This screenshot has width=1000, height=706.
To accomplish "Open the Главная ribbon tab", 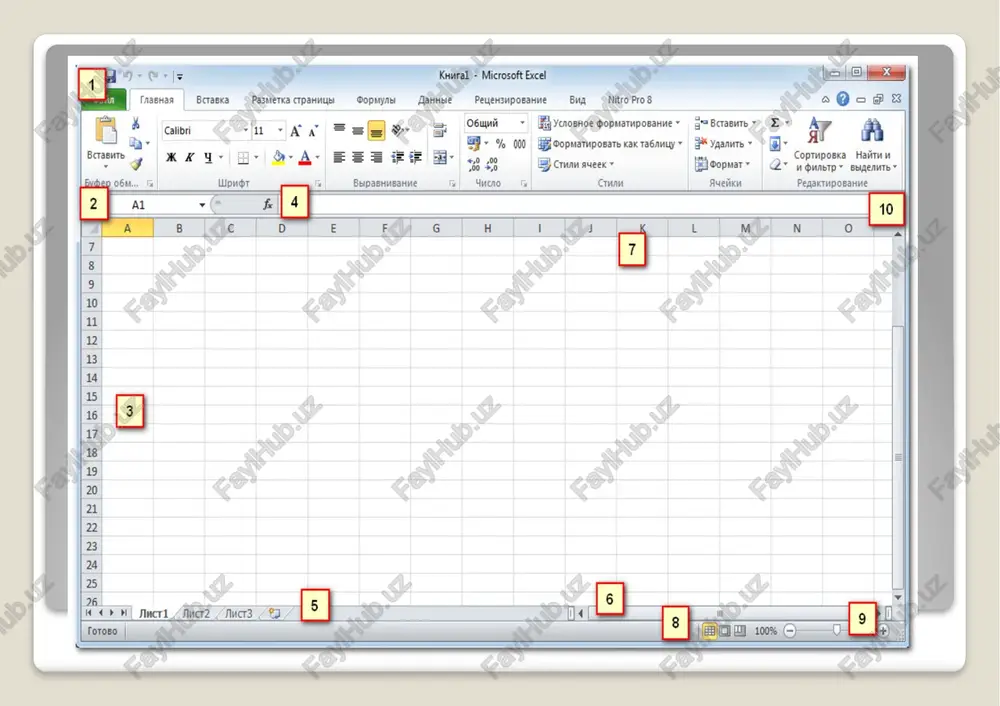I will click(157, 99).
